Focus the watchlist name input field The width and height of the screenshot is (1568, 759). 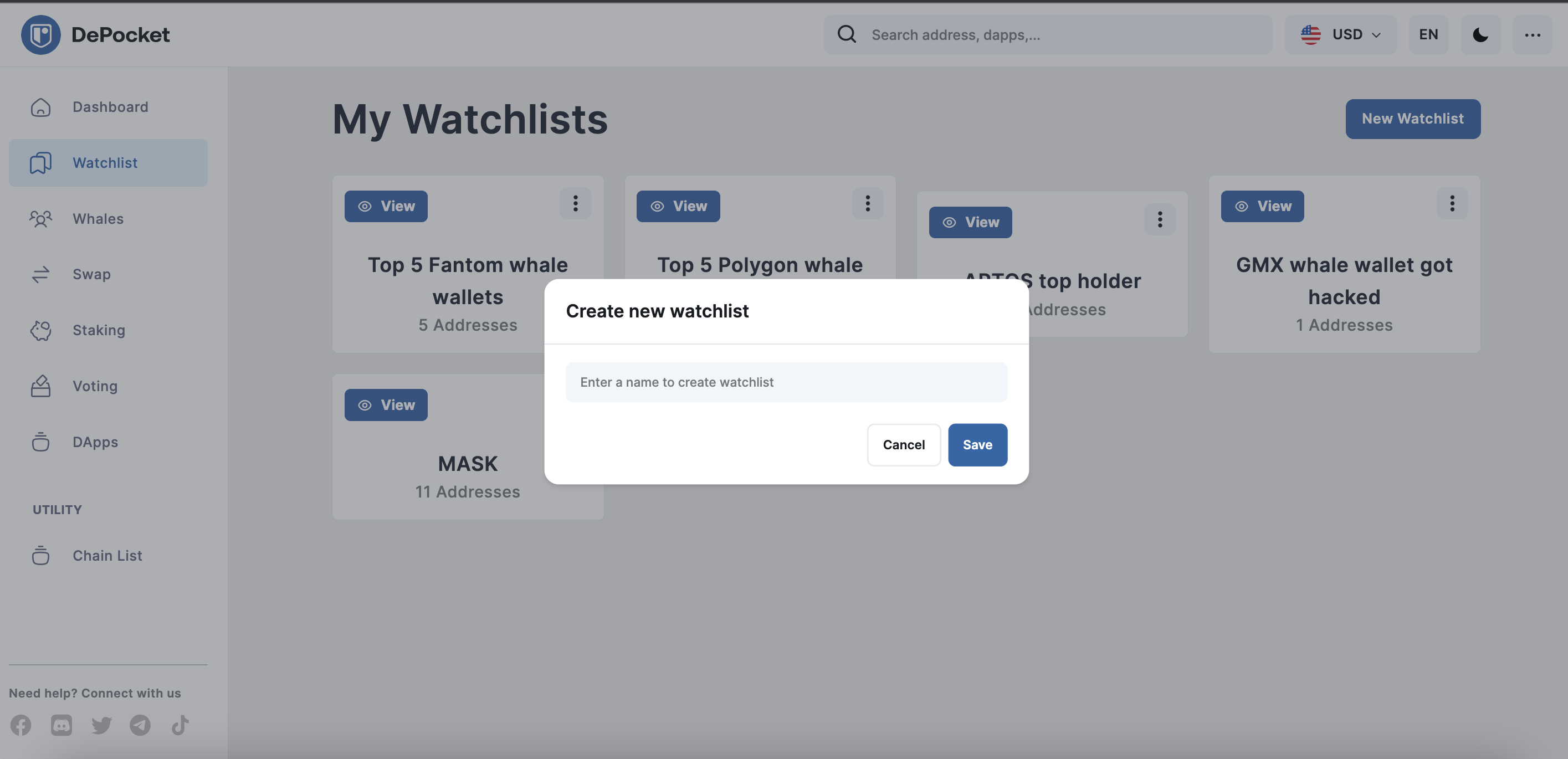point(786,382)
